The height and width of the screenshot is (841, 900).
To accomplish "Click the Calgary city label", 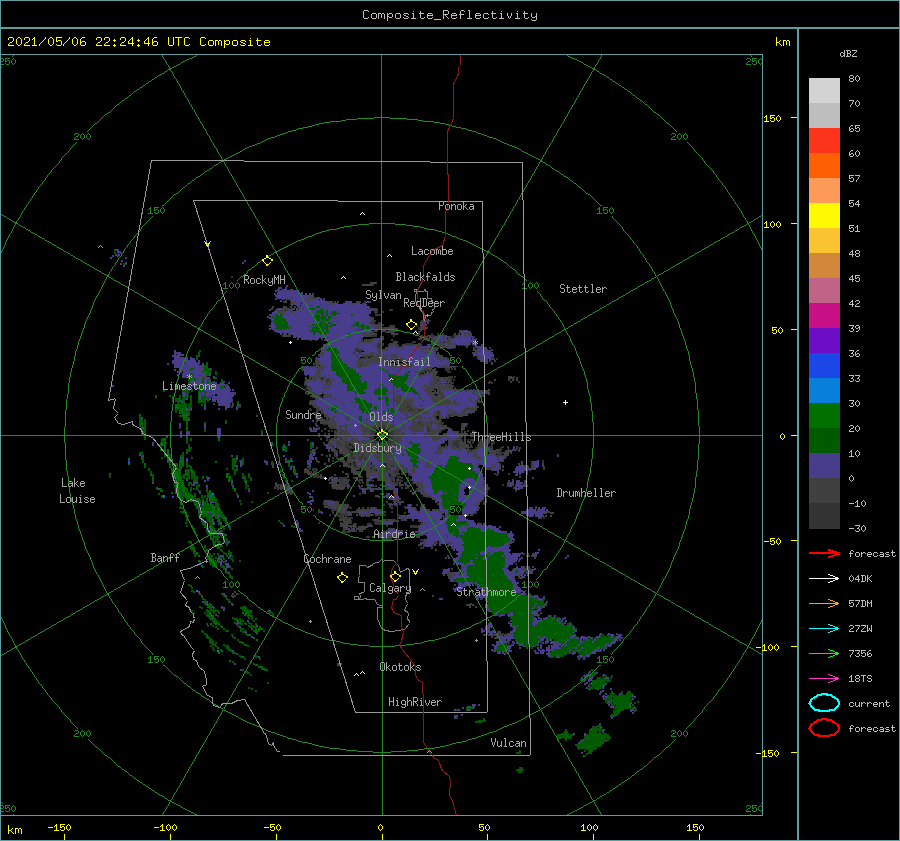I will coord(390,588).
